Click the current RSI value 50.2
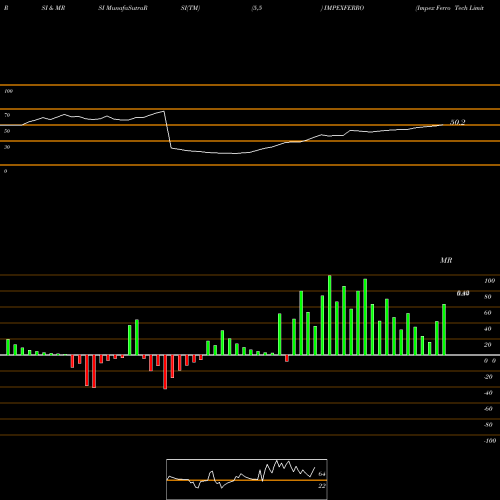500x500 pixels. point(458,122)
